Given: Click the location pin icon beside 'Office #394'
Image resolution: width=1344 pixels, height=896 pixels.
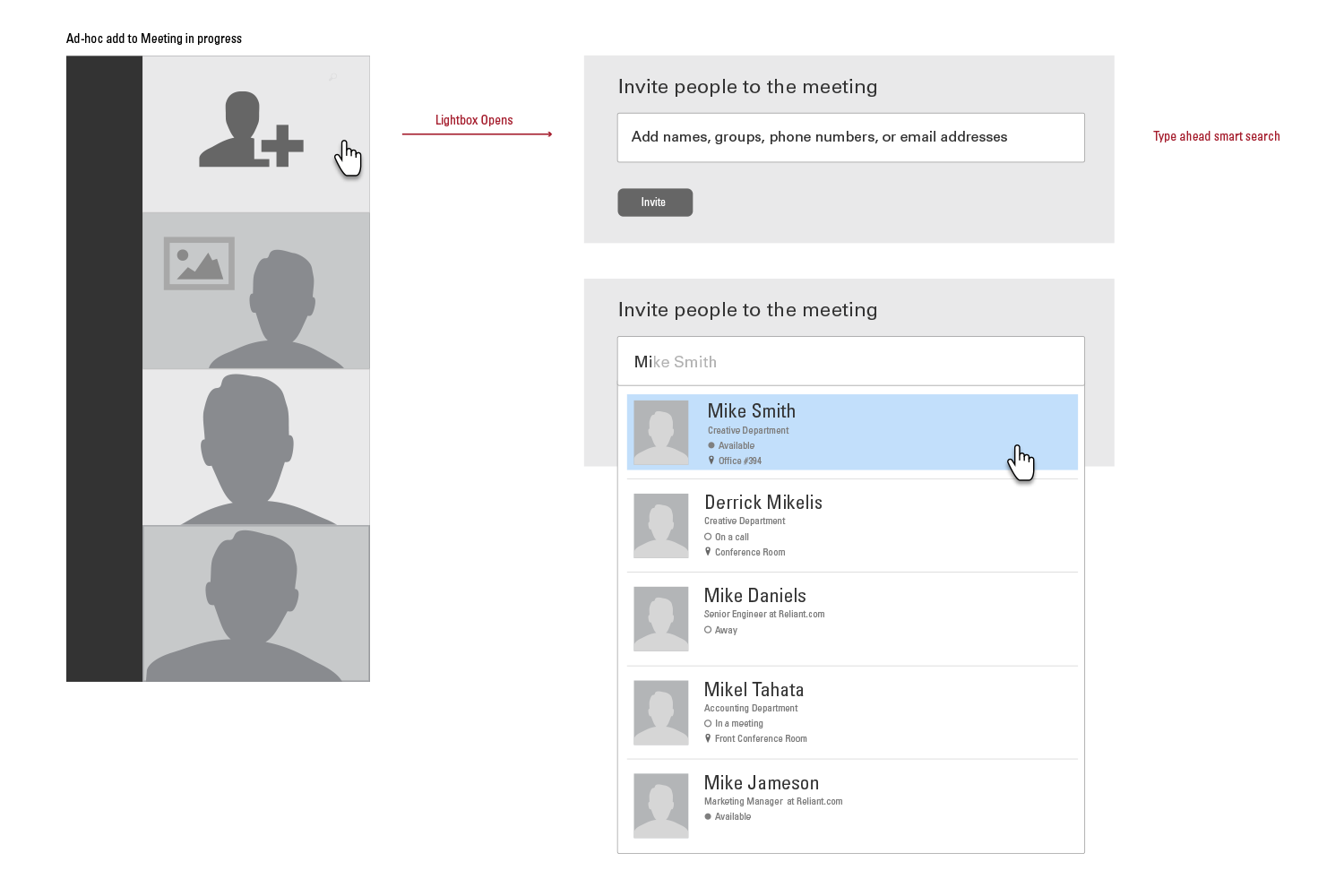Looking at the screenshot, I should pos(711,461).
